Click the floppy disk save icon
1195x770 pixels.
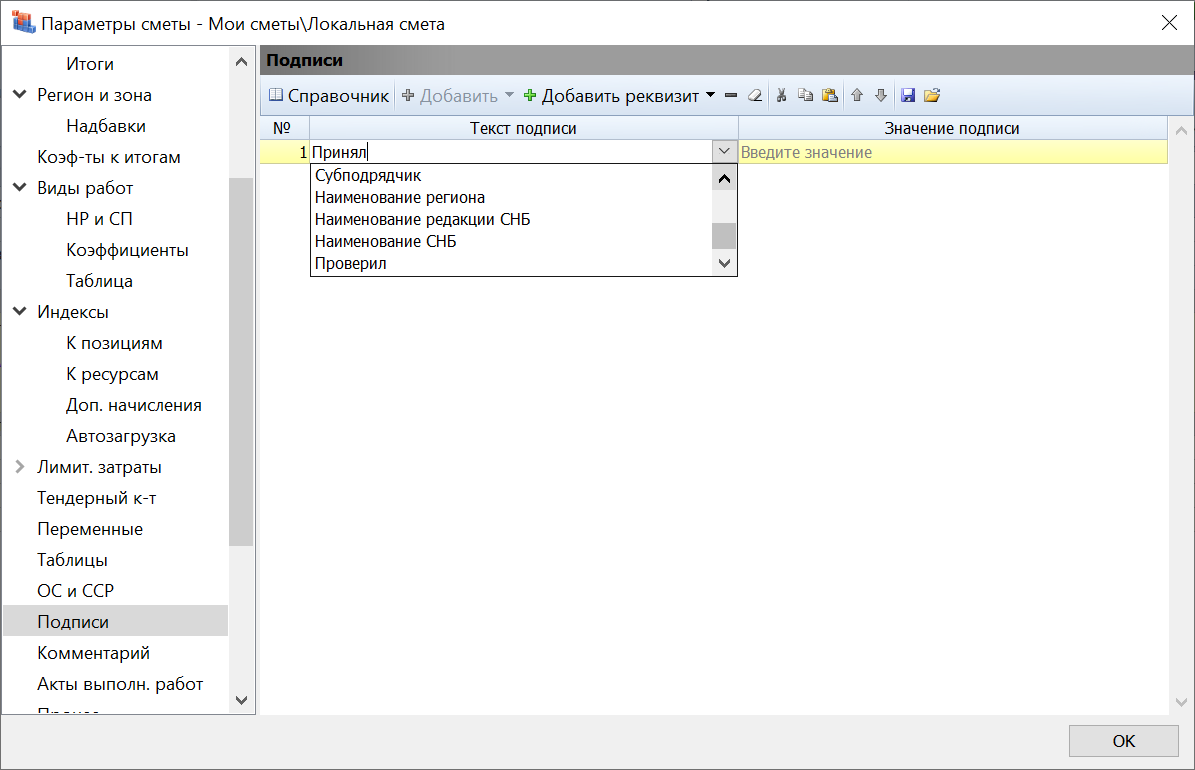click(908, 96)
